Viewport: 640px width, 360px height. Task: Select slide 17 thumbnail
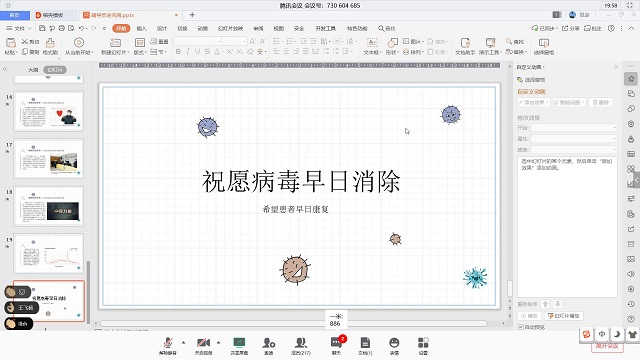[x=49, y=158]
